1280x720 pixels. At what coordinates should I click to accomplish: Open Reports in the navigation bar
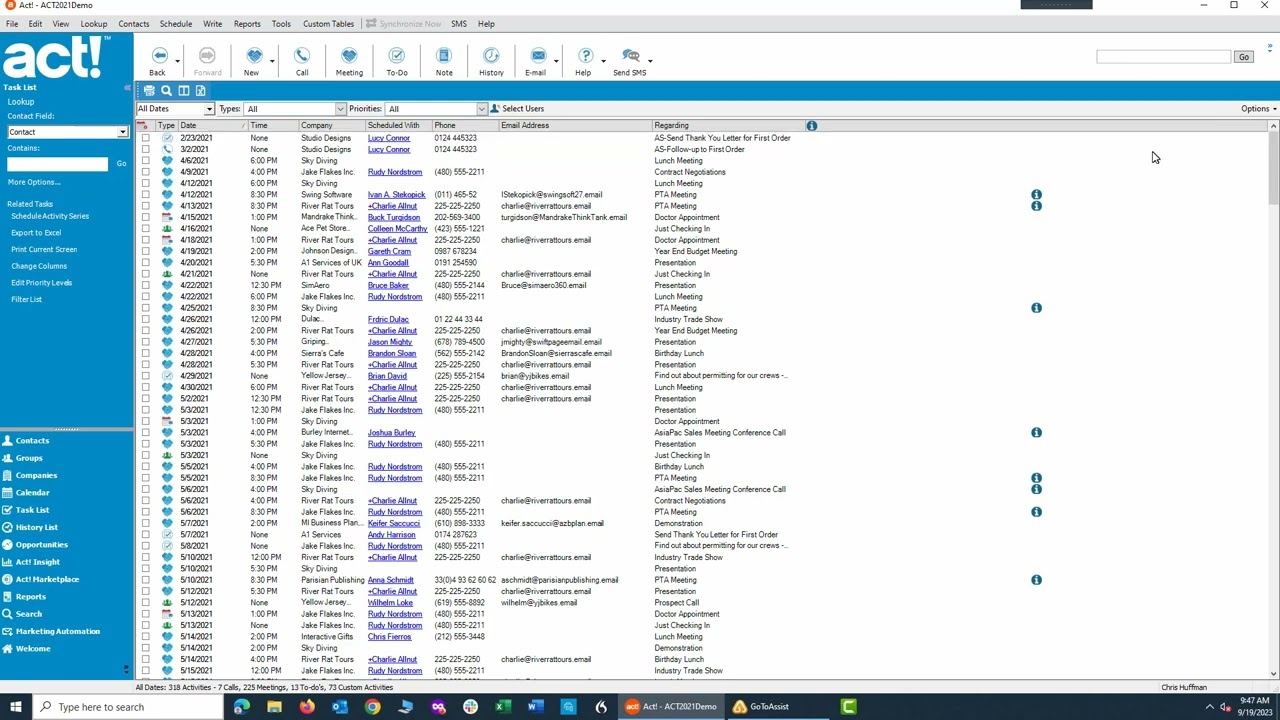point(30,597)
